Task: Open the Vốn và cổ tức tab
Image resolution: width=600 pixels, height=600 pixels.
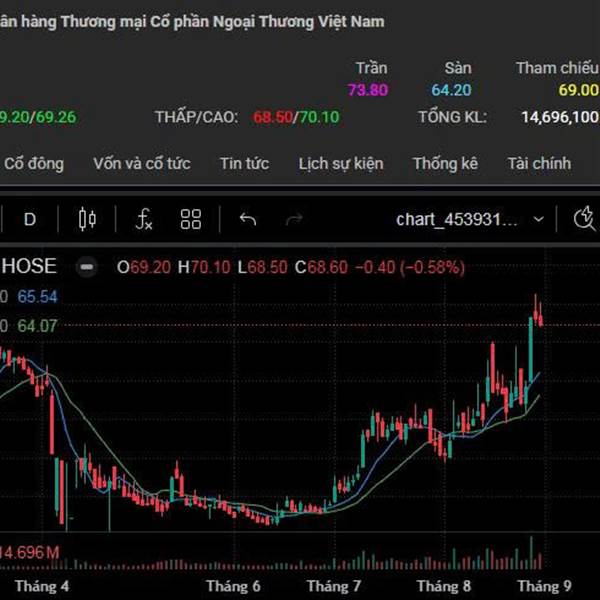Action: [x=142, y=164]
